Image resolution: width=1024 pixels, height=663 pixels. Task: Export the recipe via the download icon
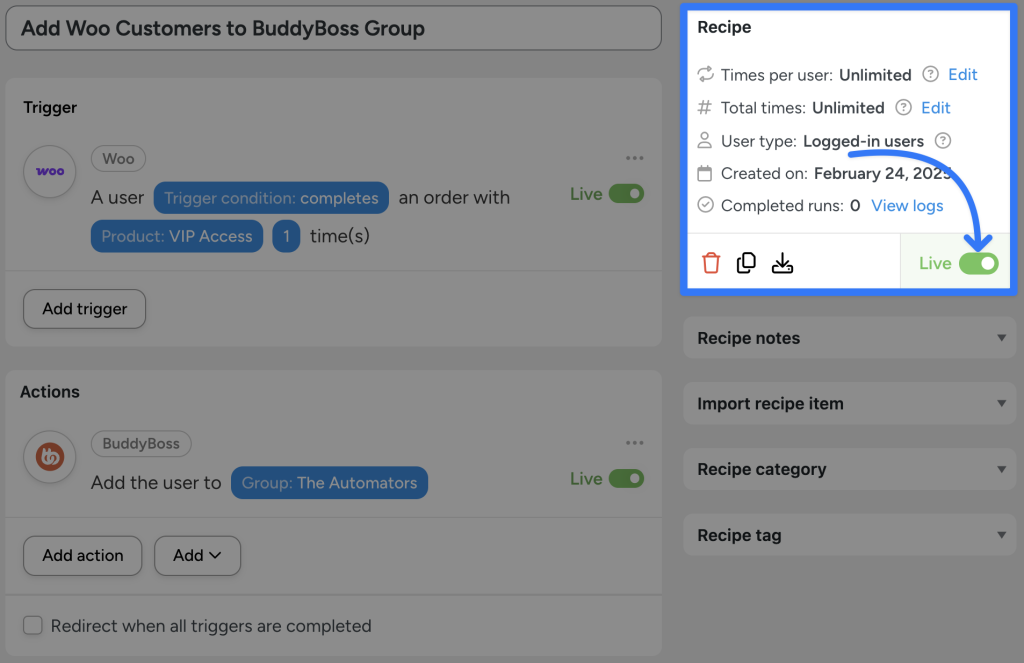click(783, 262)
